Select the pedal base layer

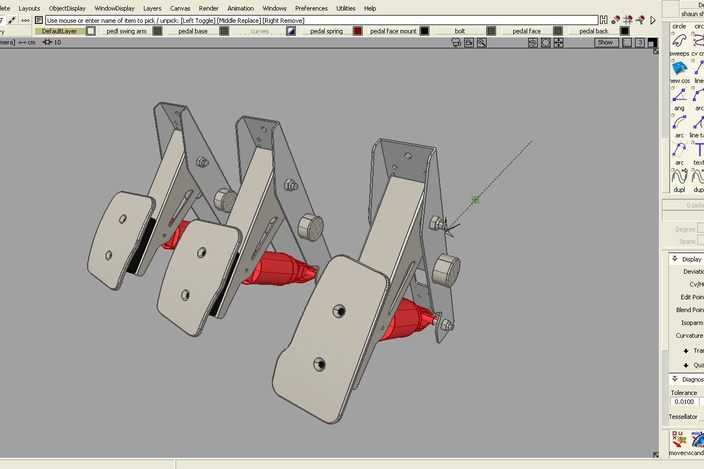pyautogui.click(x=193, y=31)
